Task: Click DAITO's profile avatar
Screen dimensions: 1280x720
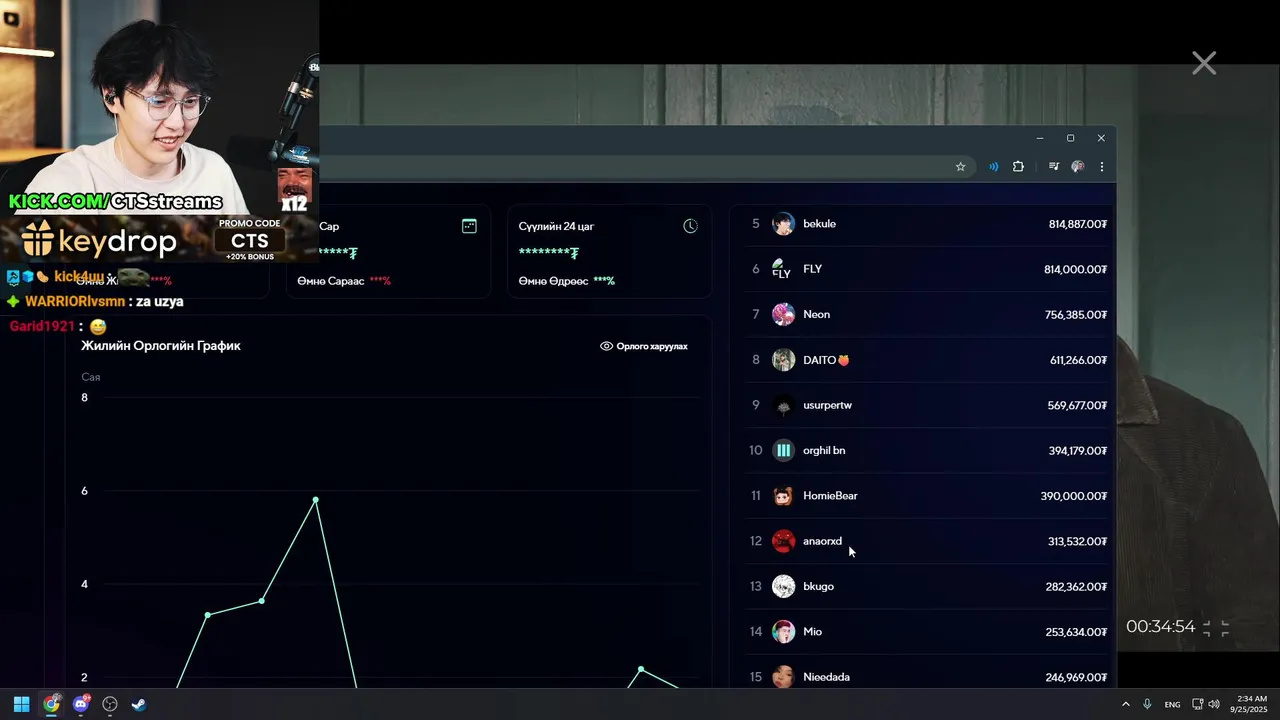Action: [x=783, y=360]
